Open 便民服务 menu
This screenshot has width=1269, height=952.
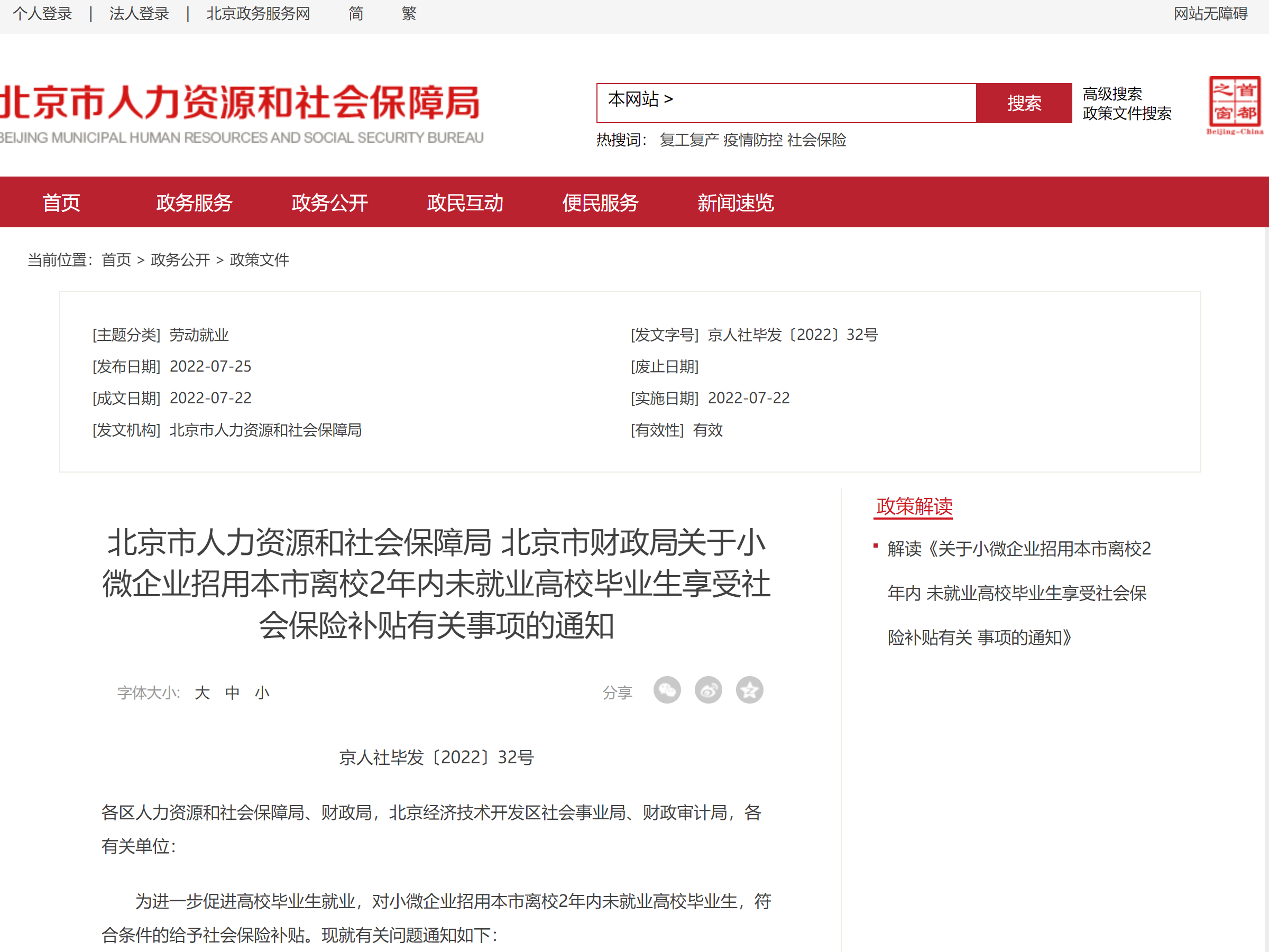[x=600, y=202]
